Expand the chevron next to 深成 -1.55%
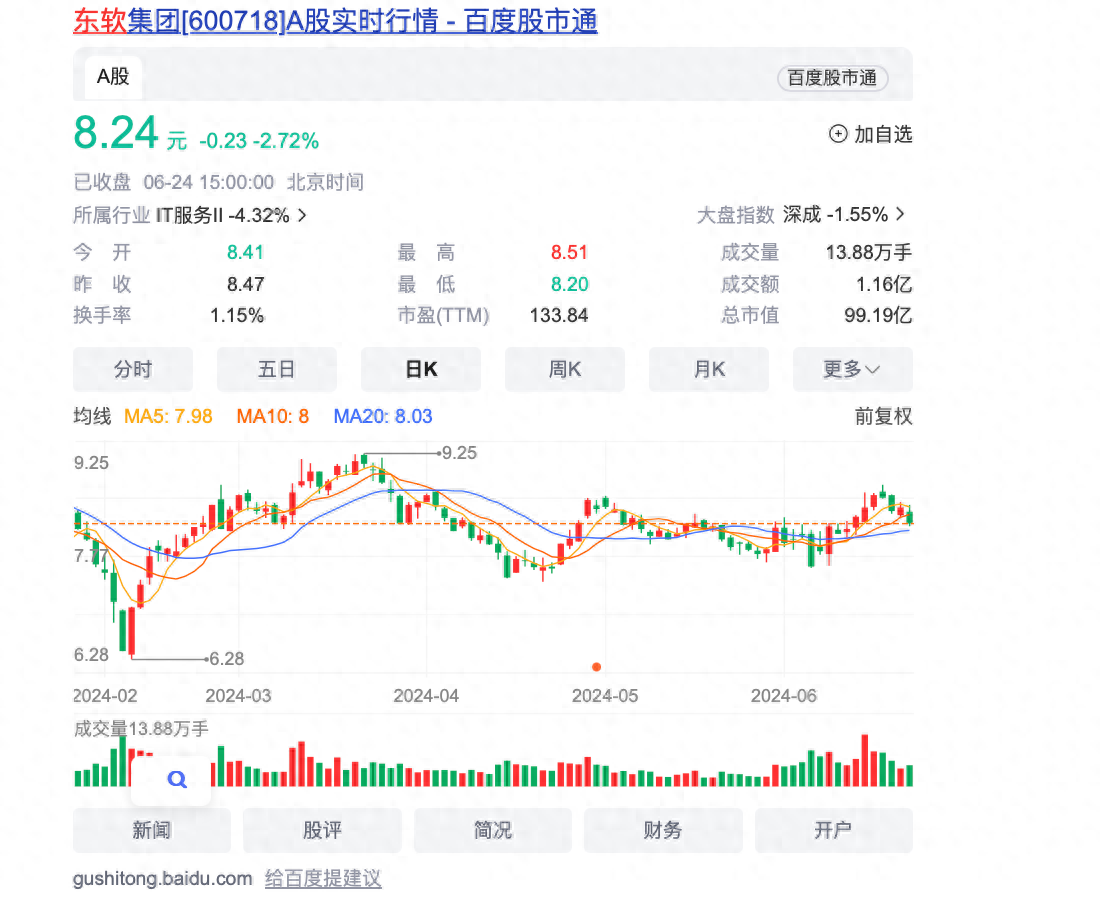The height and width of the screenshot is (902, 1100). click(x=900, y=214)
